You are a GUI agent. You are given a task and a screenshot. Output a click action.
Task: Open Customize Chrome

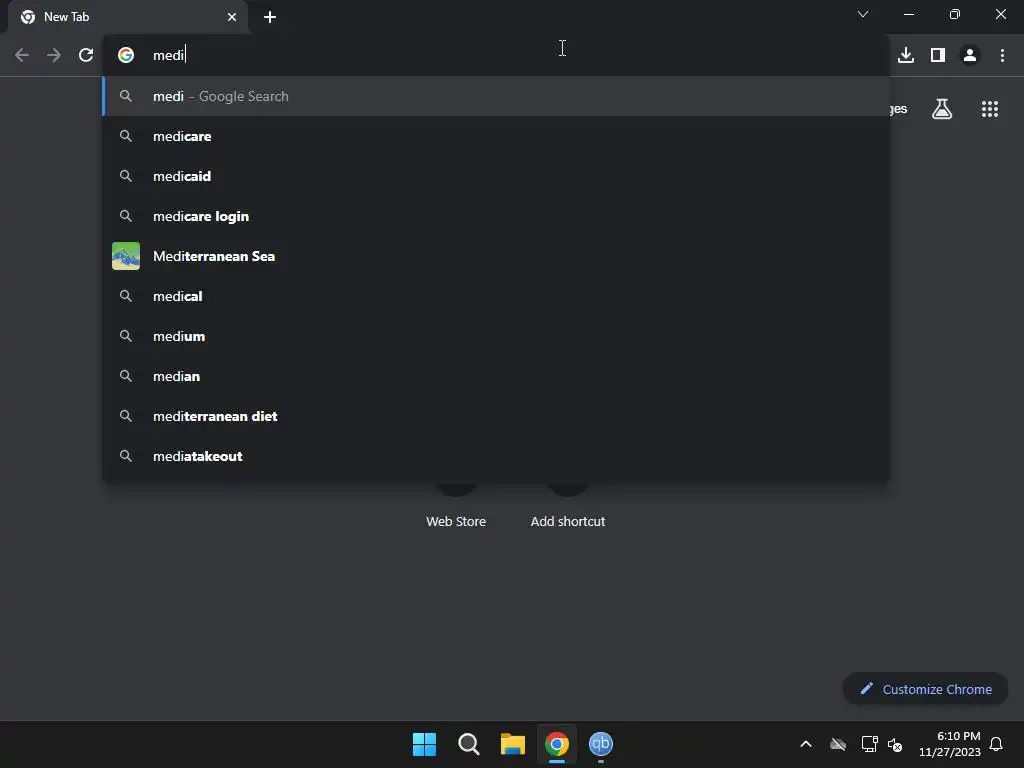[925, 689]
